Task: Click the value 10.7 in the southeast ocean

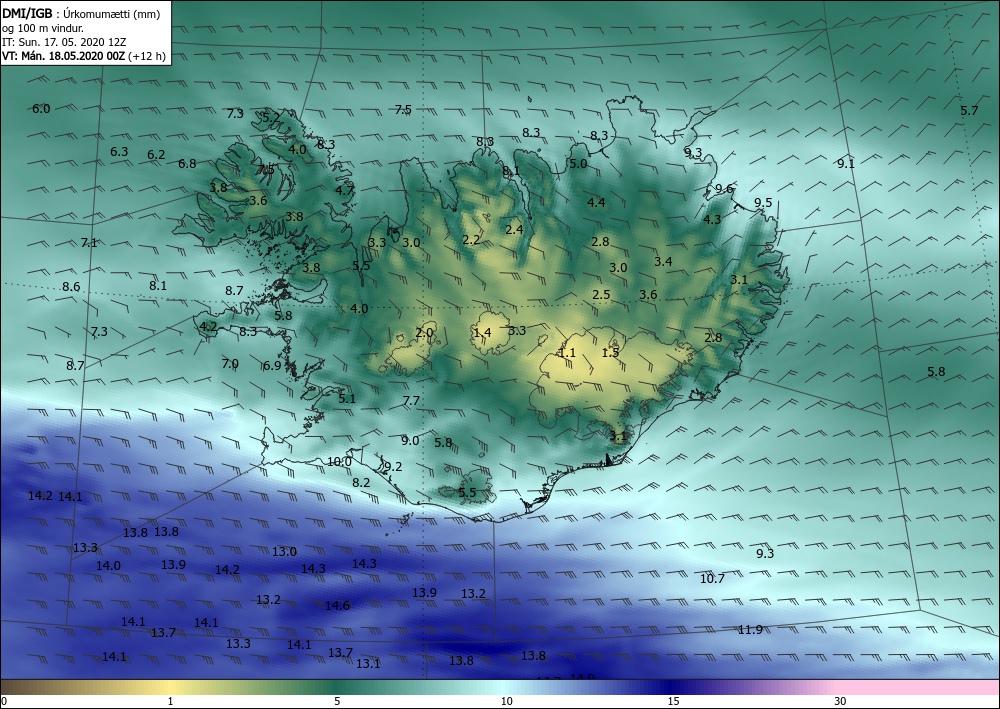Action: (712, 579)
